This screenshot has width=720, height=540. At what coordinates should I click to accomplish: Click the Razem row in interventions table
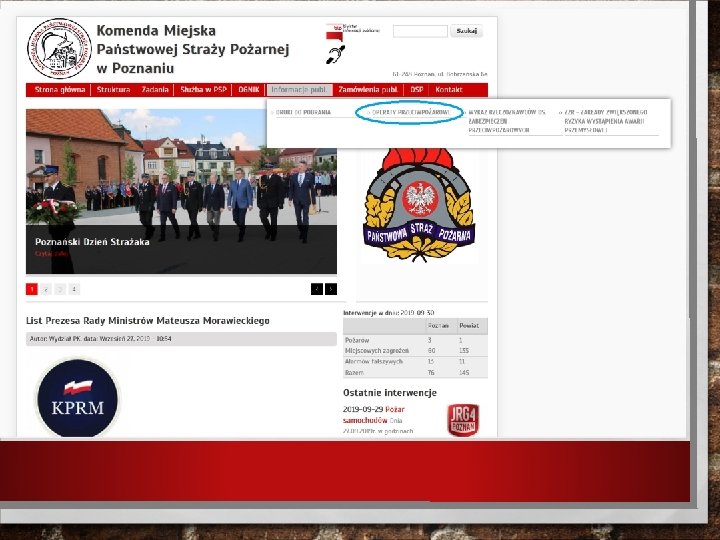416,373
